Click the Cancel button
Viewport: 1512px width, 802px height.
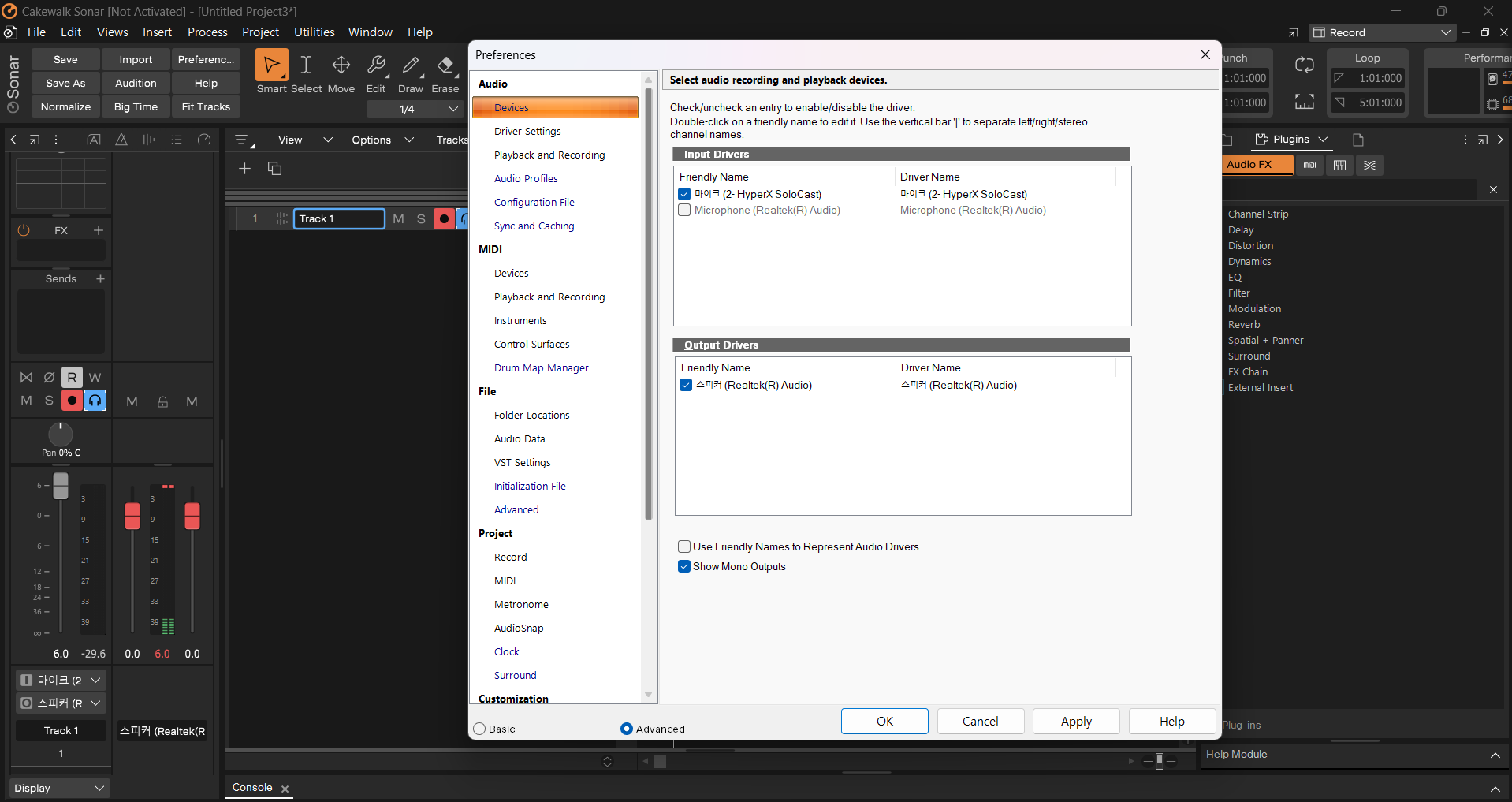(x=980, y=722)
